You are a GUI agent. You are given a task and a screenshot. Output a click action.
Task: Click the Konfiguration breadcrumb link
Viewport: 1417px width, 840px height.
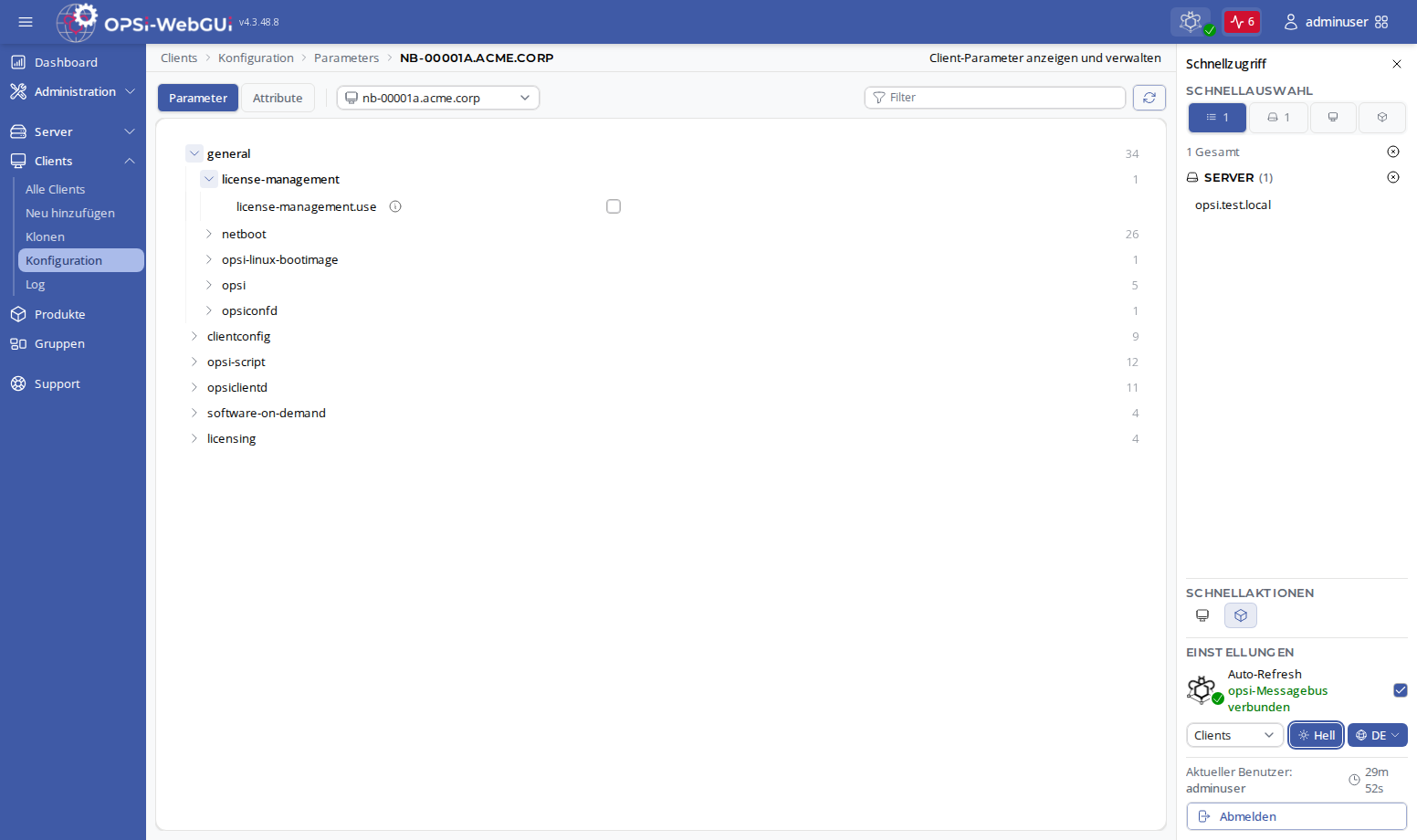coord(256,58)
